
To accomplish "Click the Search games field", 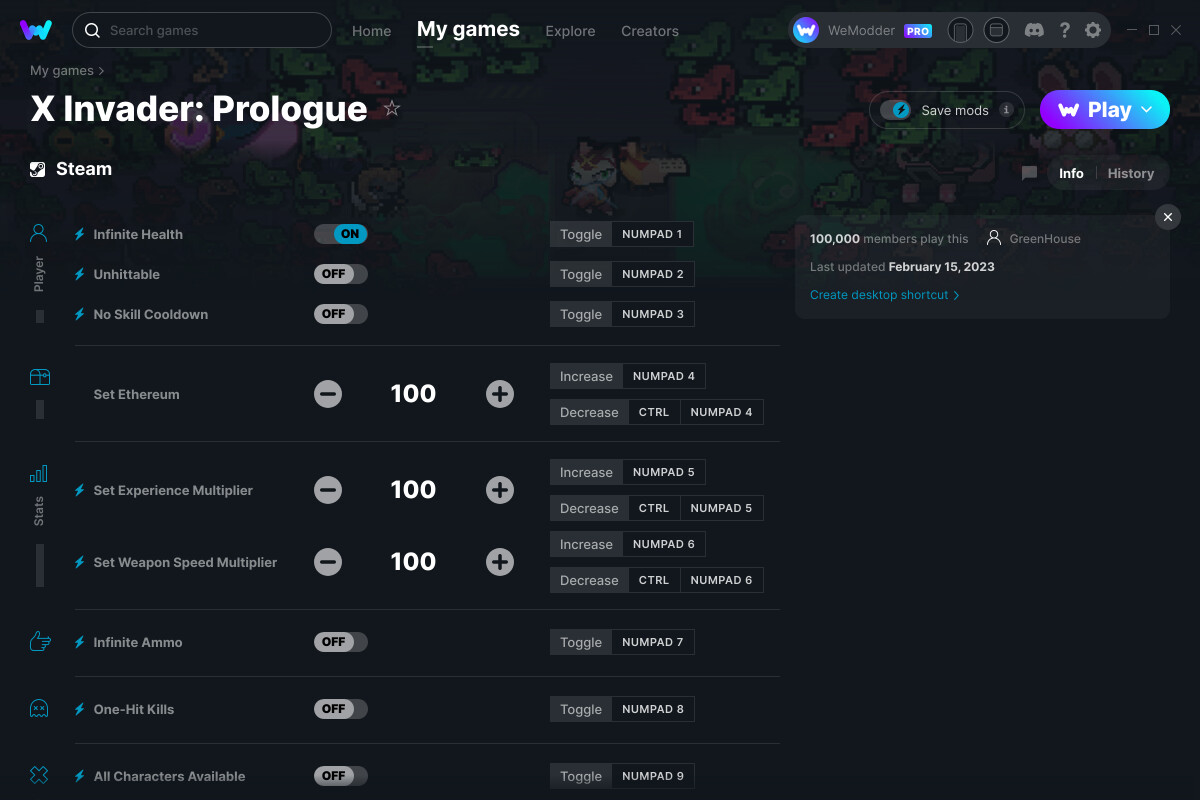I will (202, 30).
